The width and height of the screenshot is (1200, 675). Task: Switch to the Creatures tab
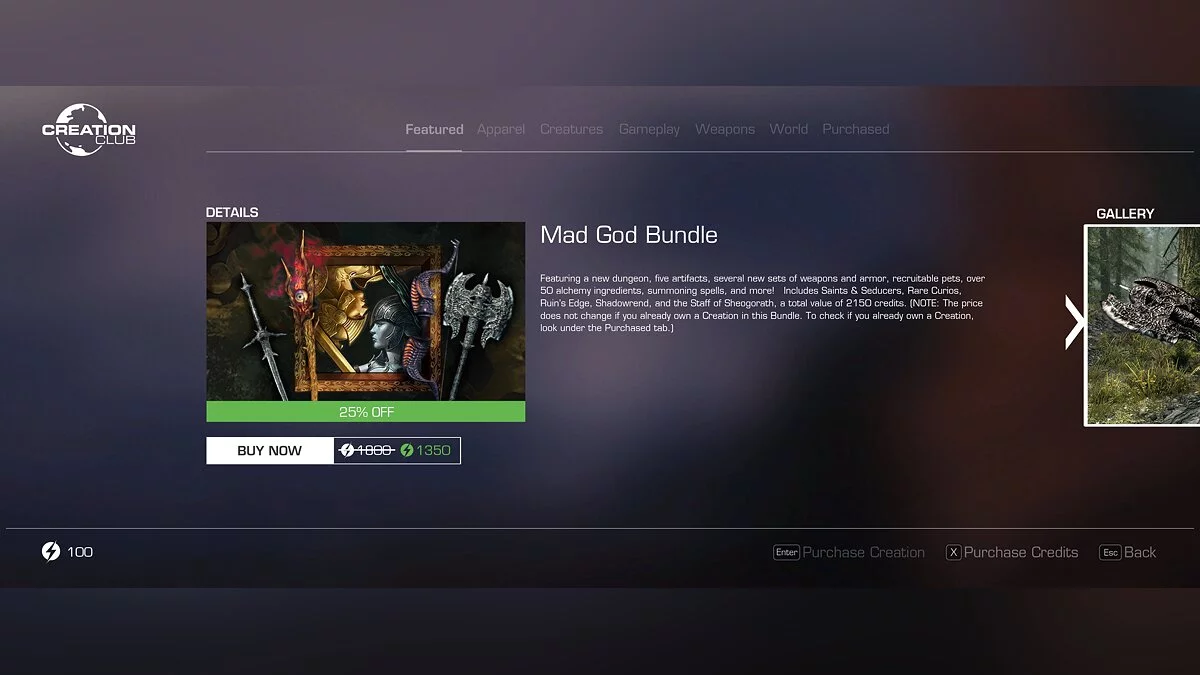coord(571,129)
